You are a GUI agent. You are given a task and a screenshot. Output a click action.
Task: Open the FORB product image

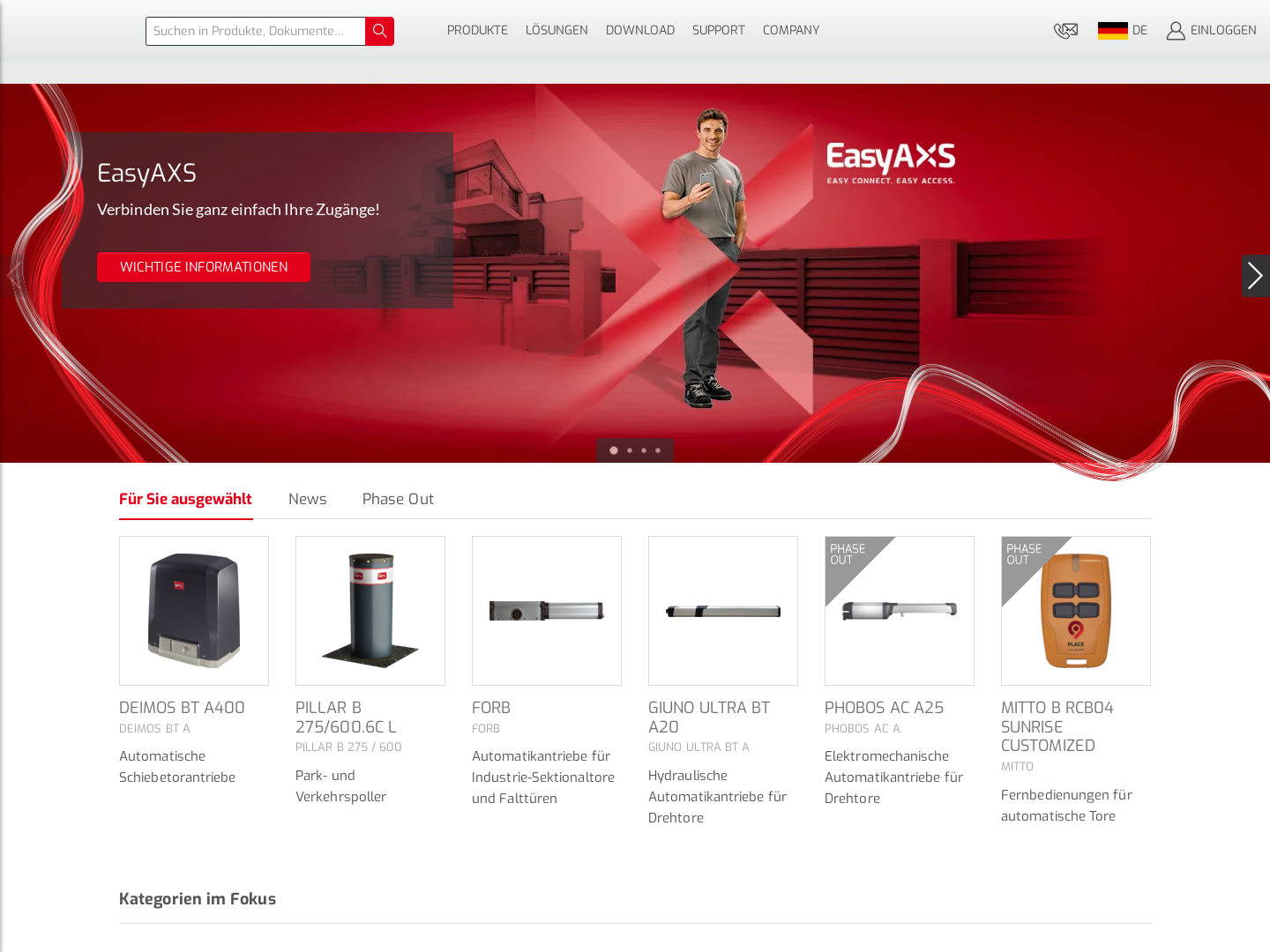(x=547, y=611)
